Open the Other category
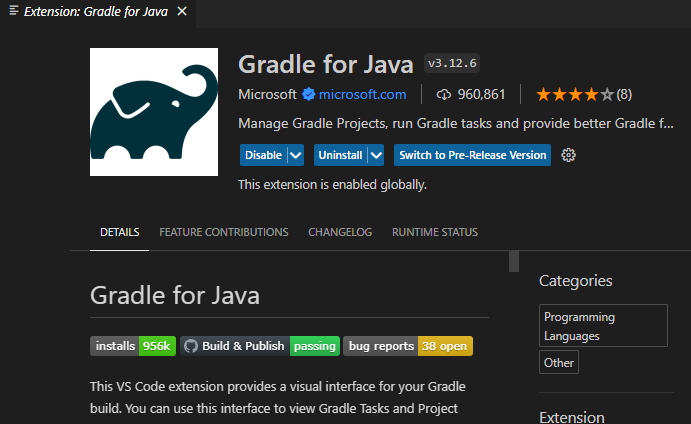The height and width of the screenshot is (424, 691). [x=559, y=362]
